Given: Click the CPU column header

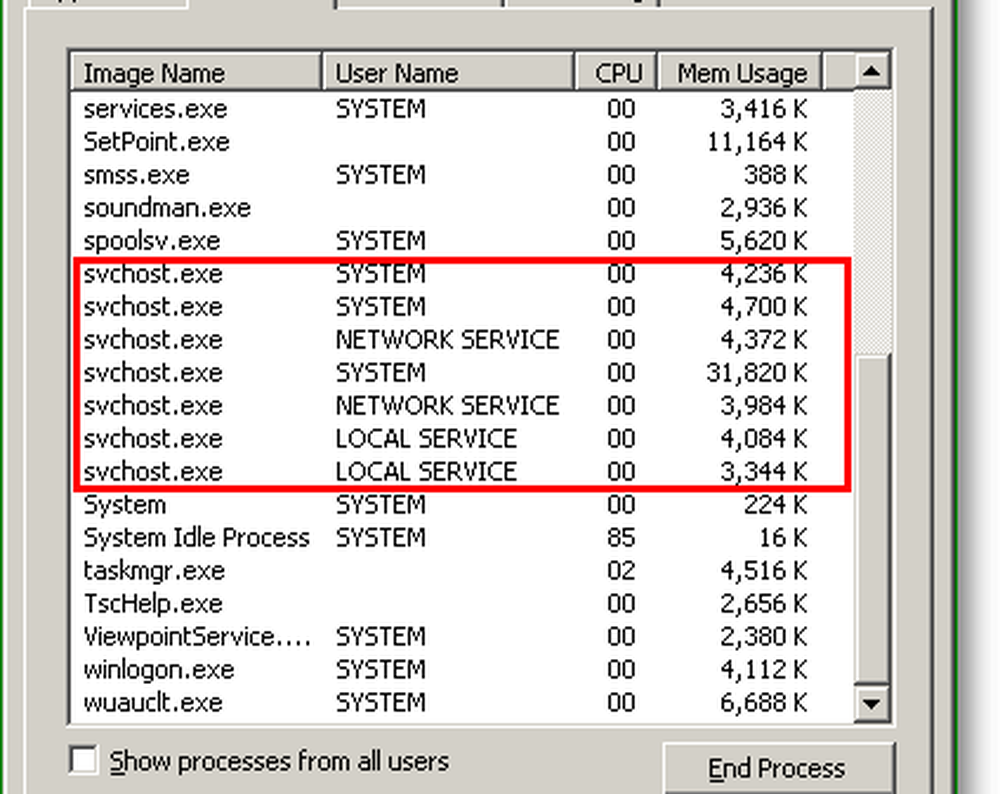Looking at the screenshot, I should coord(617,73).
